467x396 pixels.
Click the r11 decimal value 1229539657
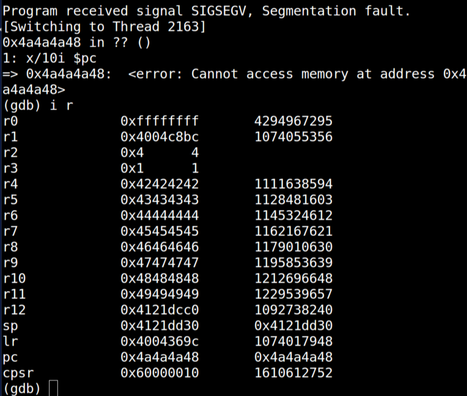point(294,294)
